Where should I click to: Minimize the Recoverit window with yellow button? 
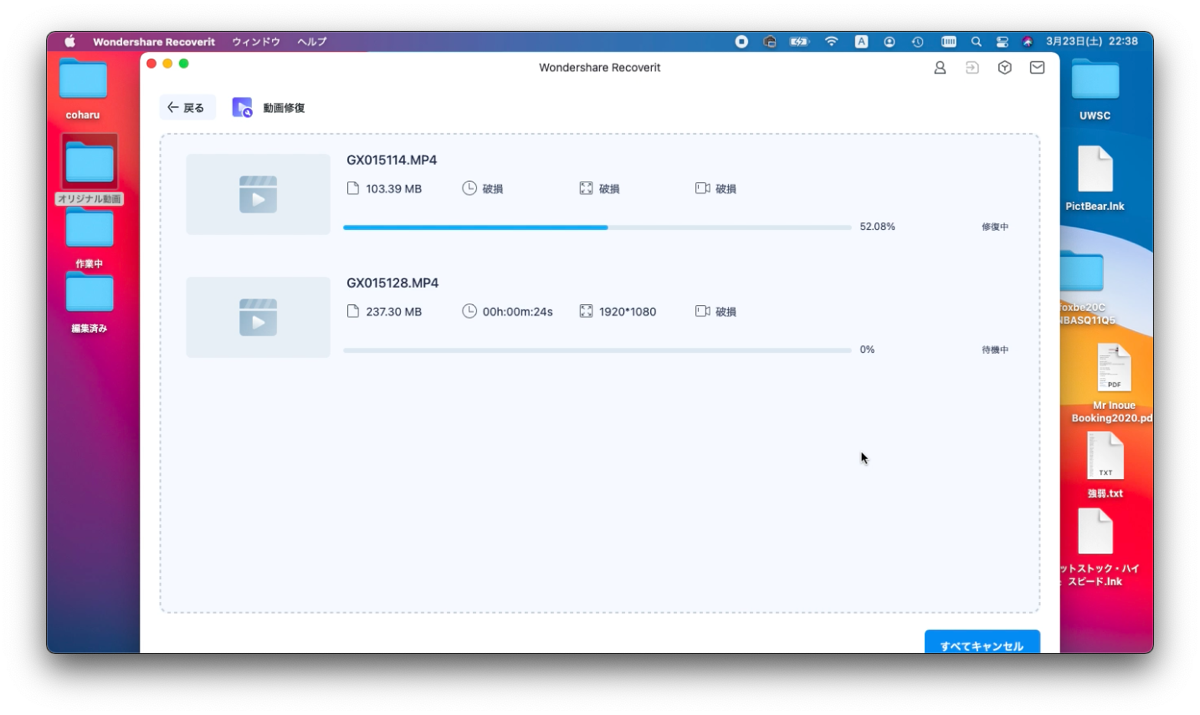(x=167, y=63)
